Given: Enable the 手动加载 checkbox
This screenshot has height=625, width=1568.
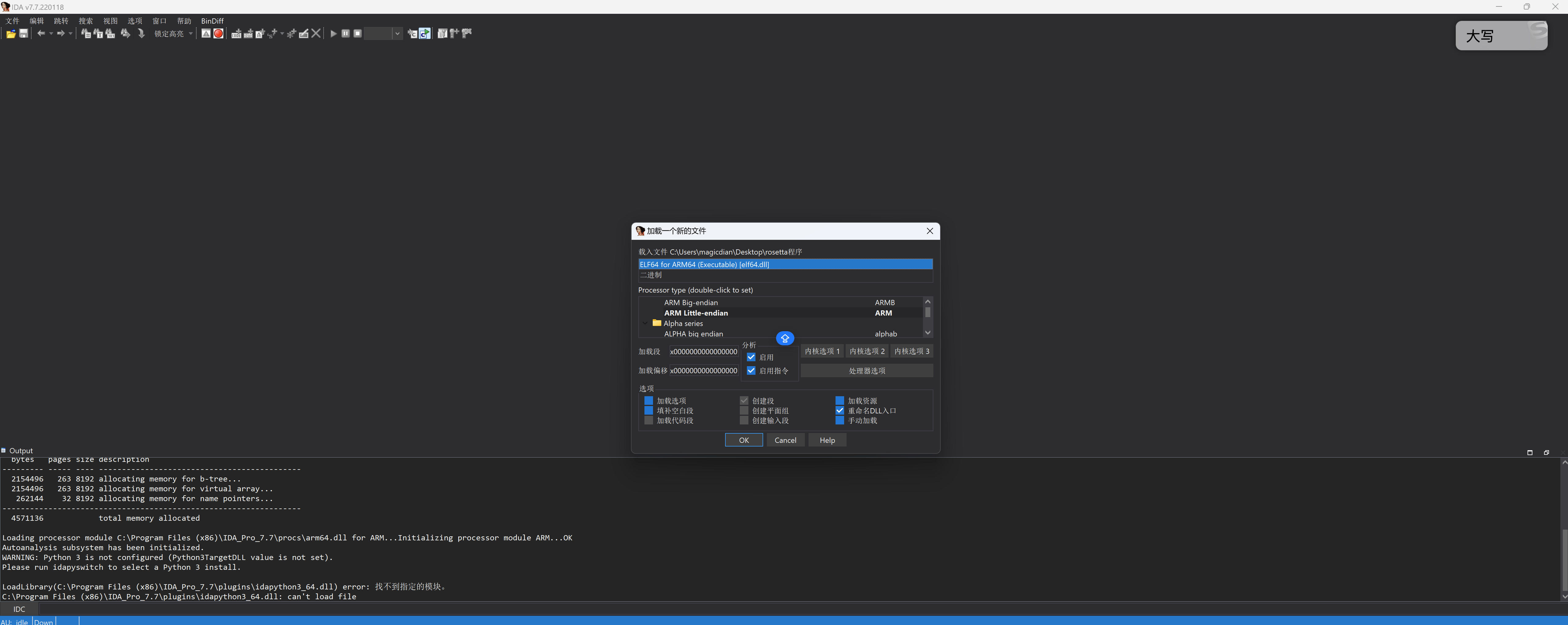Looking at the screenshot, I should click(x=840, y=420).
